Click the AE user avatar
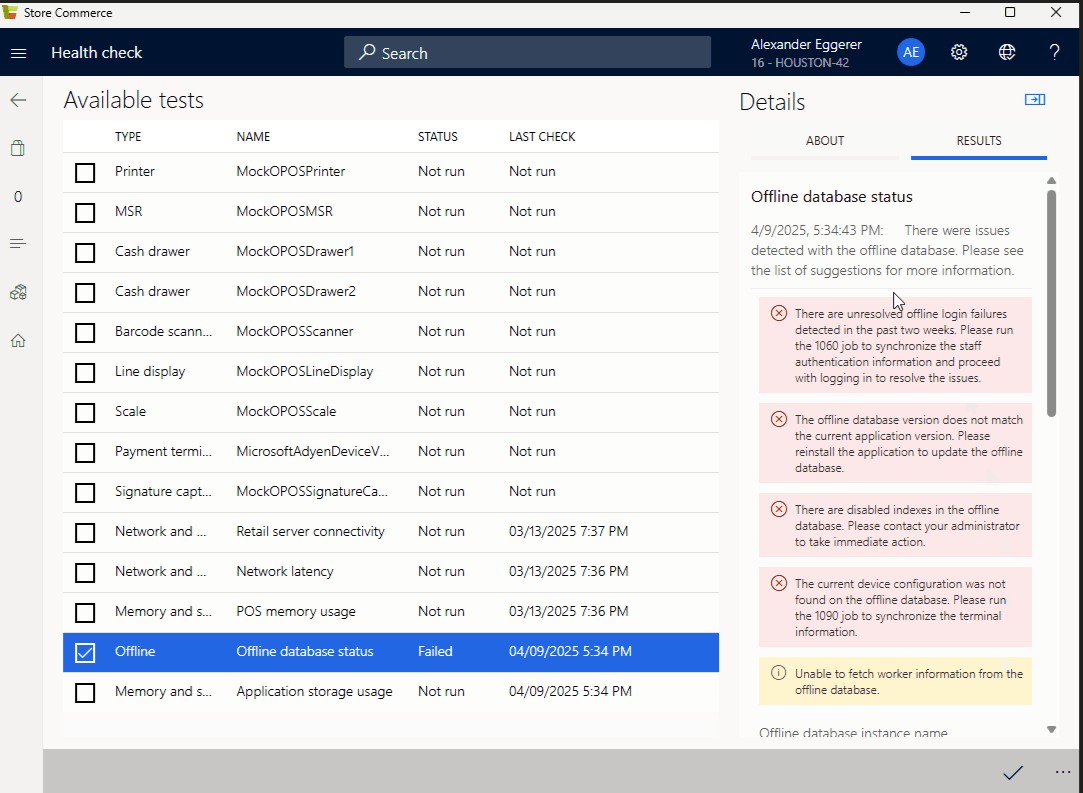1083x793 pixels. pyautogui.click(x=910, y=51)
